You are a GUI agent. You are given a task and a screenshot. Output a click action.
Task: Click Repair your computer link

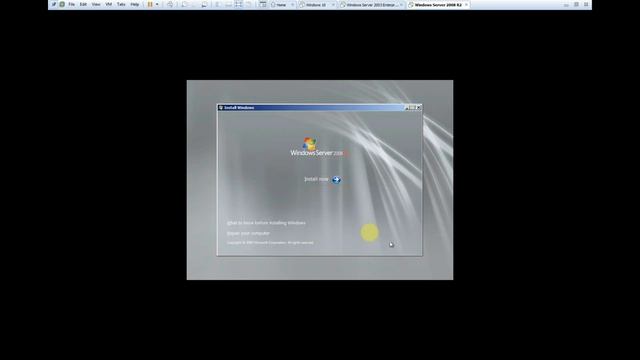[248, 233]
